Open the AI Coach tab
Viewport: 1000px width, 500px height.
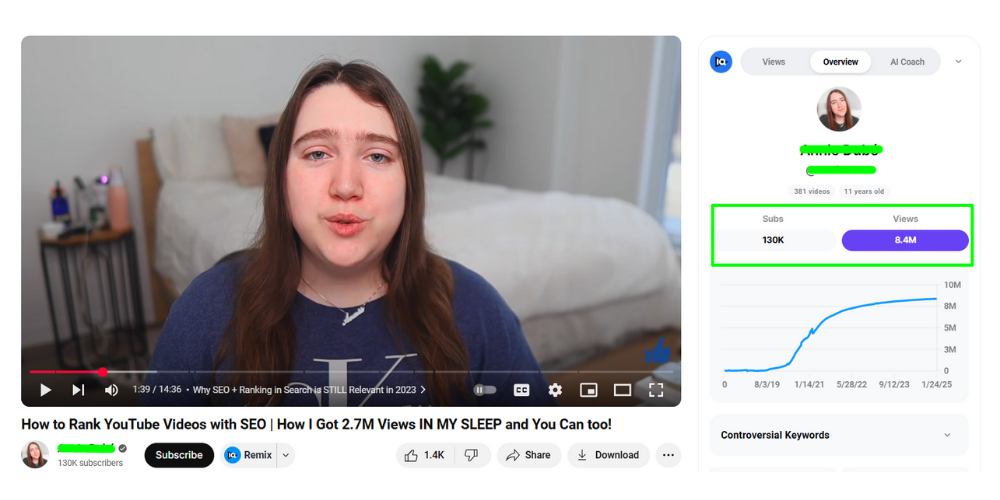coord(907,62)
